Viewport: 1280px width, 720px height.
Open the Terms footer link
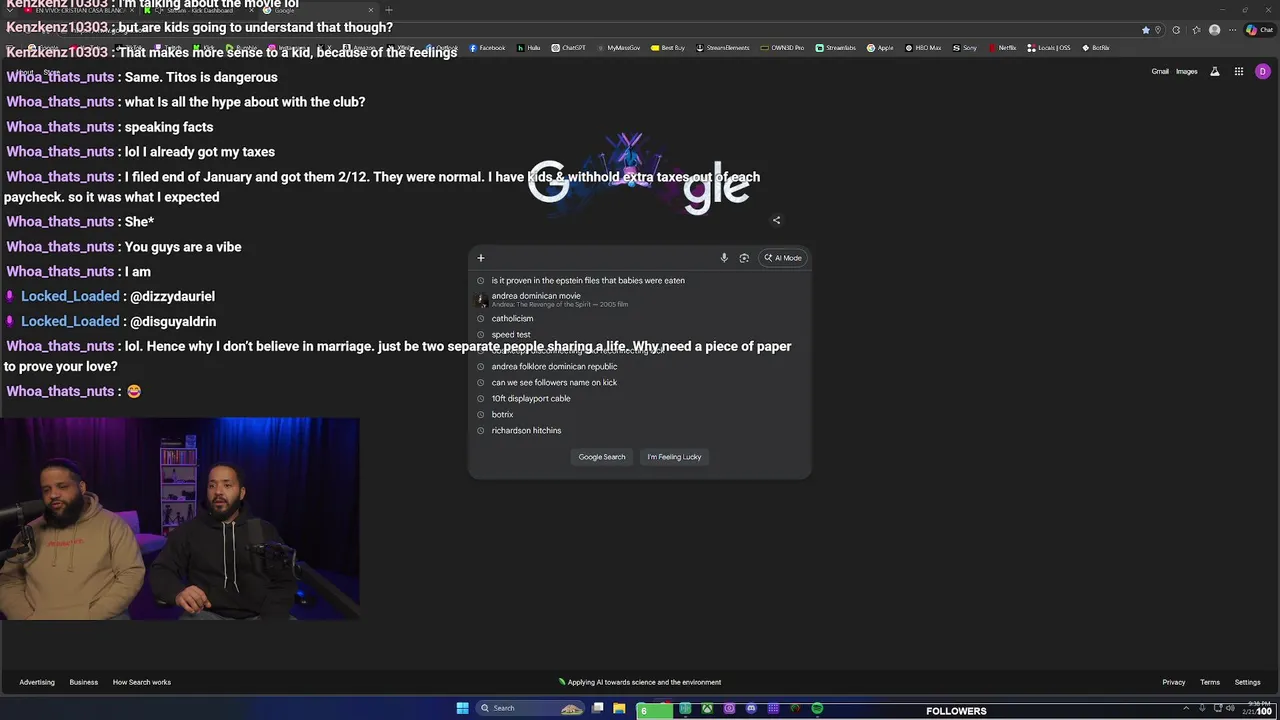(1210, 682)
